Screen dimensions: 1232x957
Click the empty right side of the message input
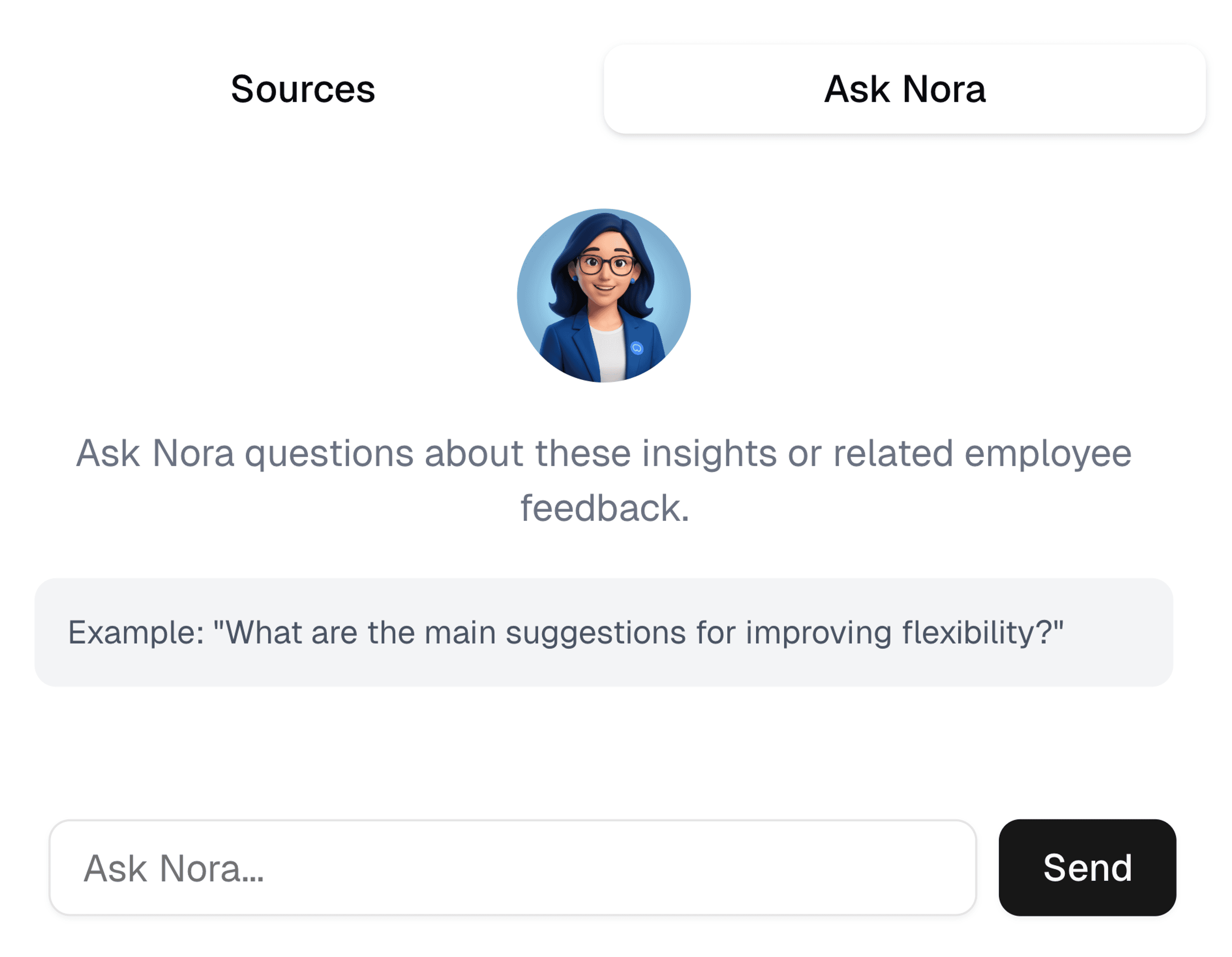pyautogui.click(x=790, y=868)
